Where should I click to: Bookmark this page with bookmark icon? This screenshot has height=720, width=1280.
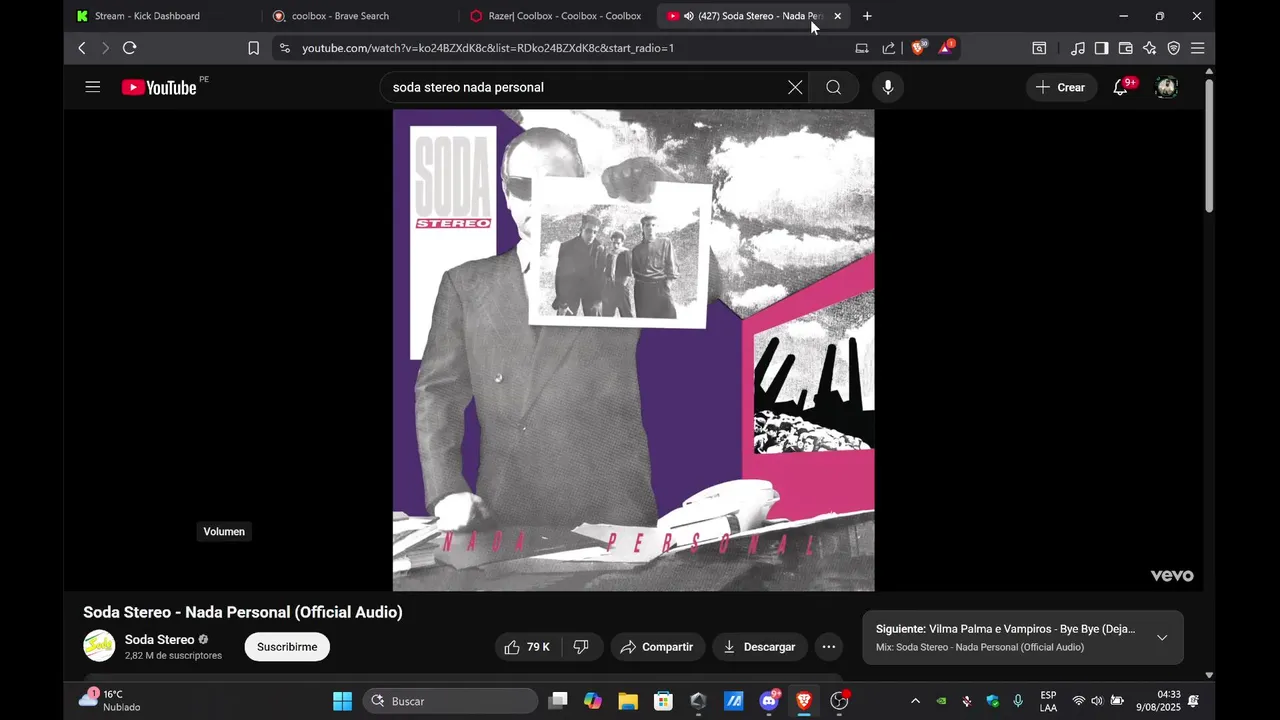[253, 48]
